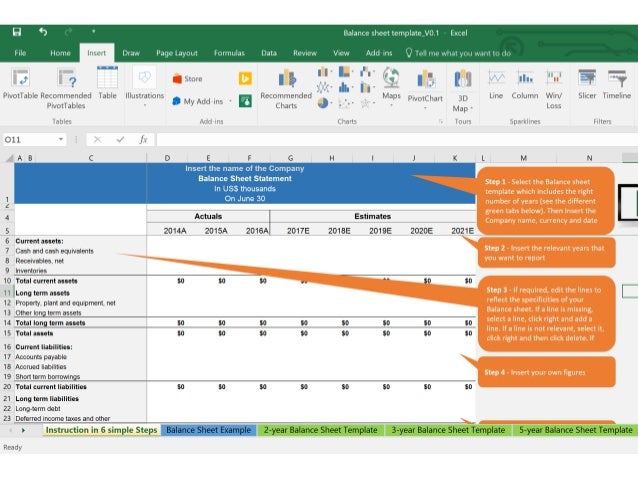Open the Page Layout tab

click(177, 53)
